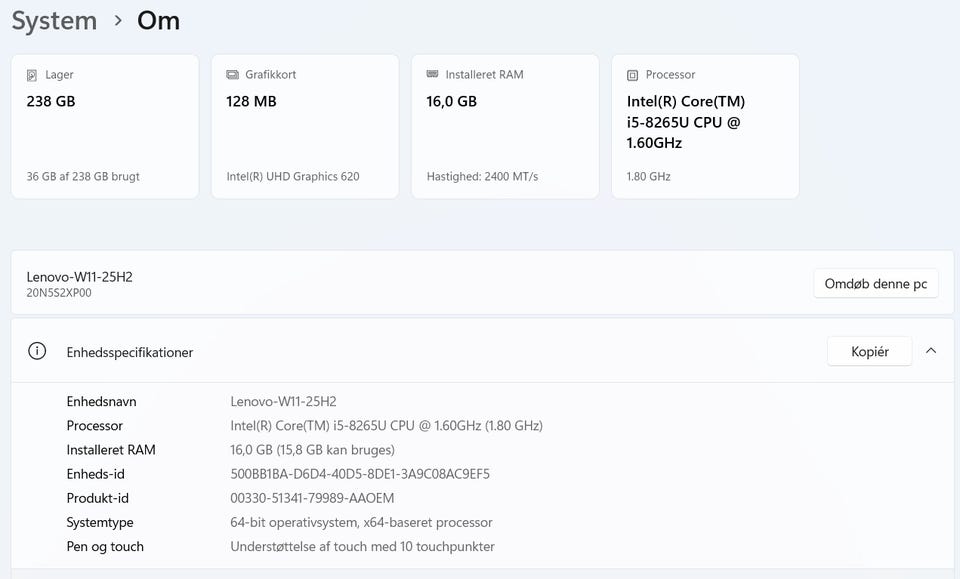Click the Omdøb denne pc button
Image resolution: width=960 pixels, height=579 pixels.
pyautogui.click(x=875, y=284)
